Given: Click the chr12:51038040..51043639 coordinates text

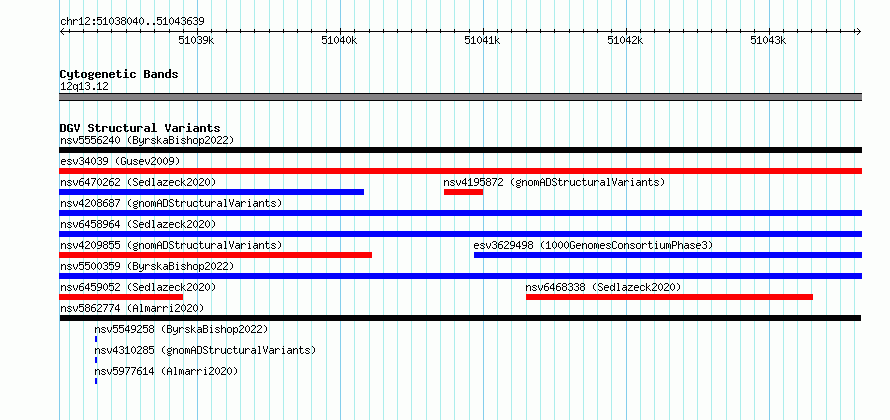Looking at the screenshot, I should tap(132, 22).
